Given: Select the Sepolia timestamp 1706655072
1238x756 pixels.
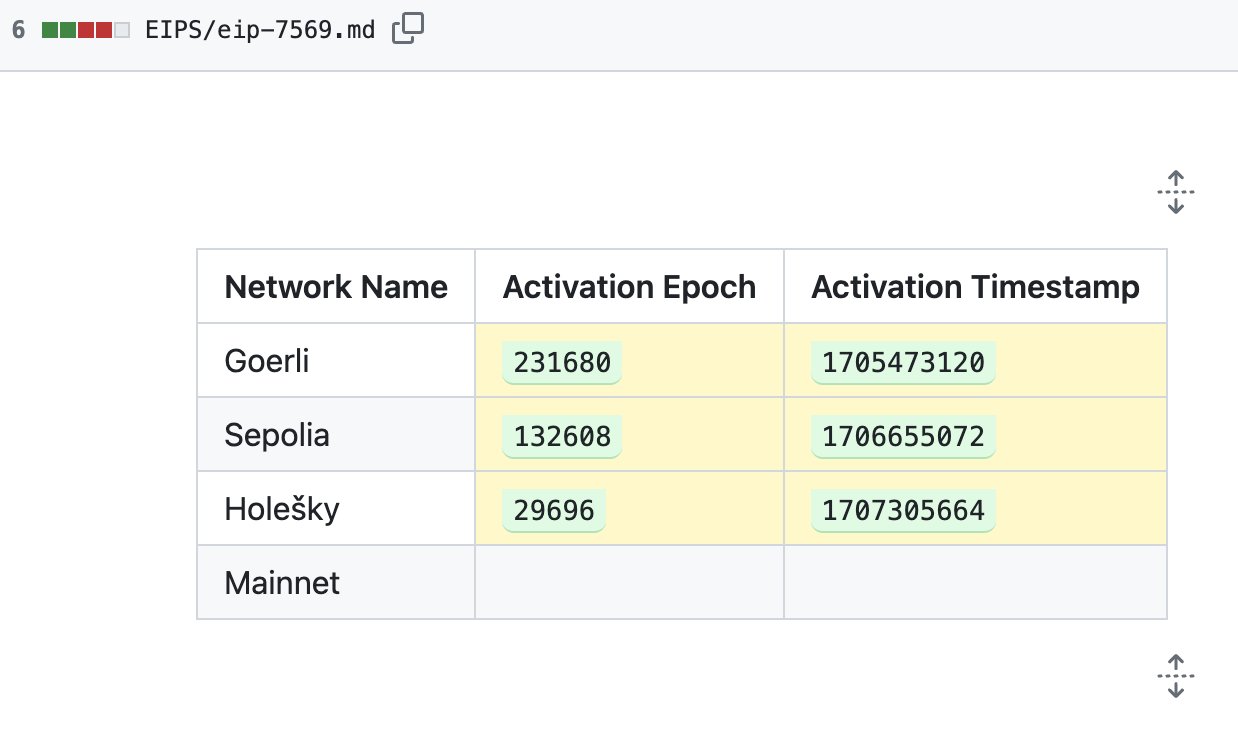Looking at the screenshot, I should [903, 436].
